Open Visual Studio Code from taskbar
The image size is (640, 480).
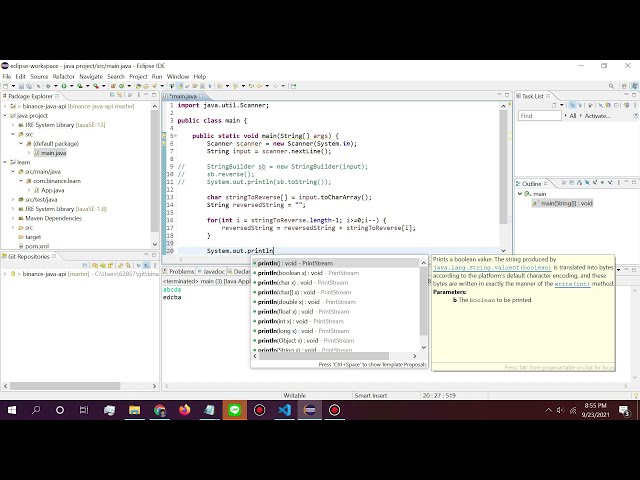(x=284, y=410)
